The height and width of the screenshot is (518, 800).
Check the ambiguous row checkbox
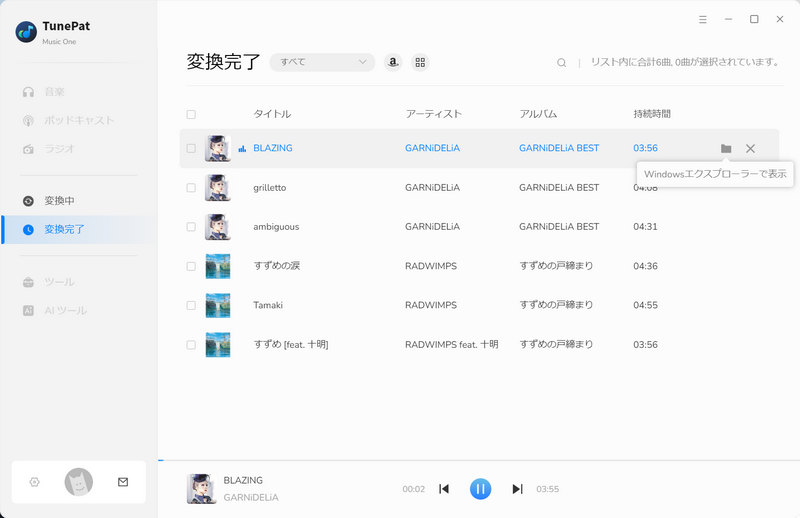click(x=191, y=227)
